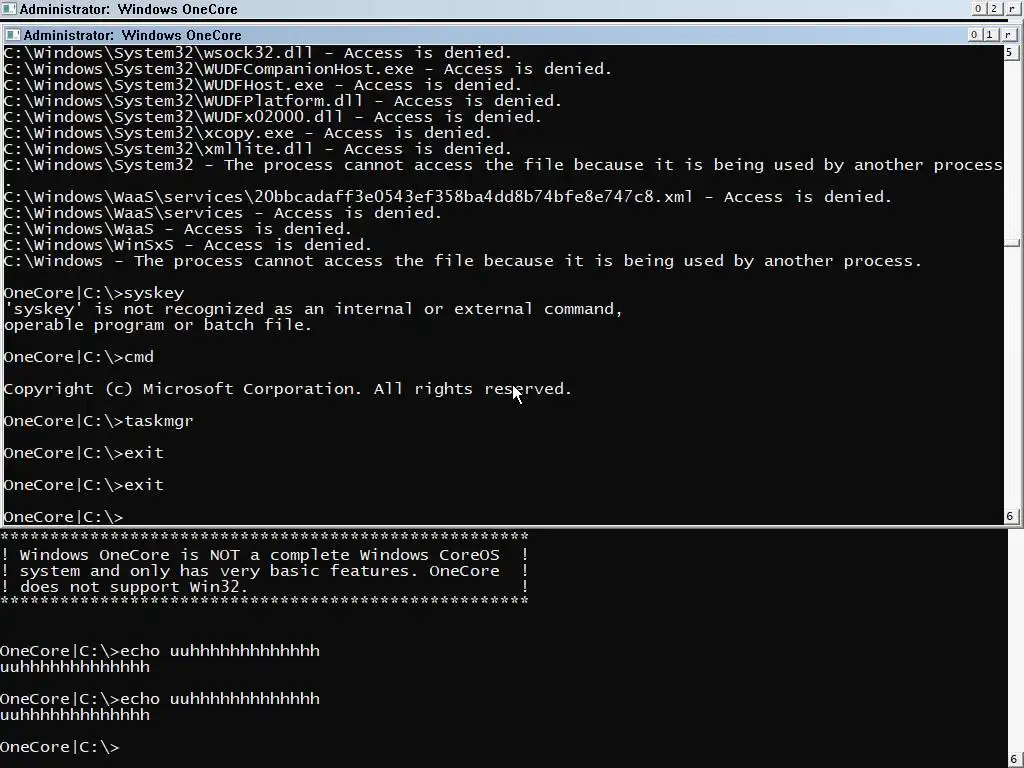Click the WUDFPlatform.dll line
This screenshot has height=768, width=1024.
[283, 101]
